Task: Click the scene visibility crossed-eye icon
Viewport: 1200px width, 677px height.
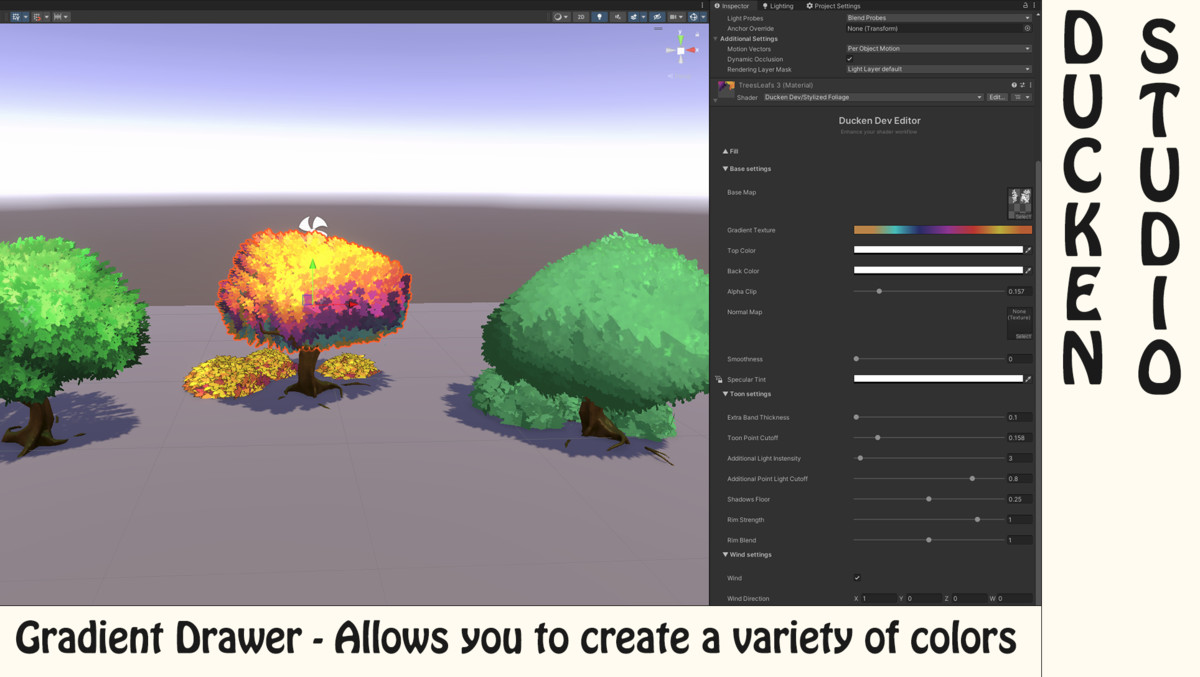Action: click(656, 17)
